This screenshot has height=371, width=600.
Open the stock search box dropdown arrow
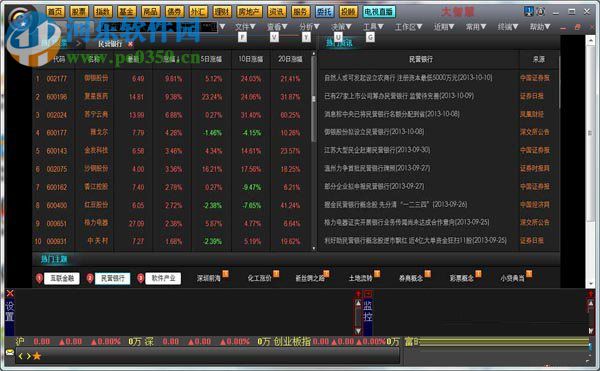(x=222, y=27)
